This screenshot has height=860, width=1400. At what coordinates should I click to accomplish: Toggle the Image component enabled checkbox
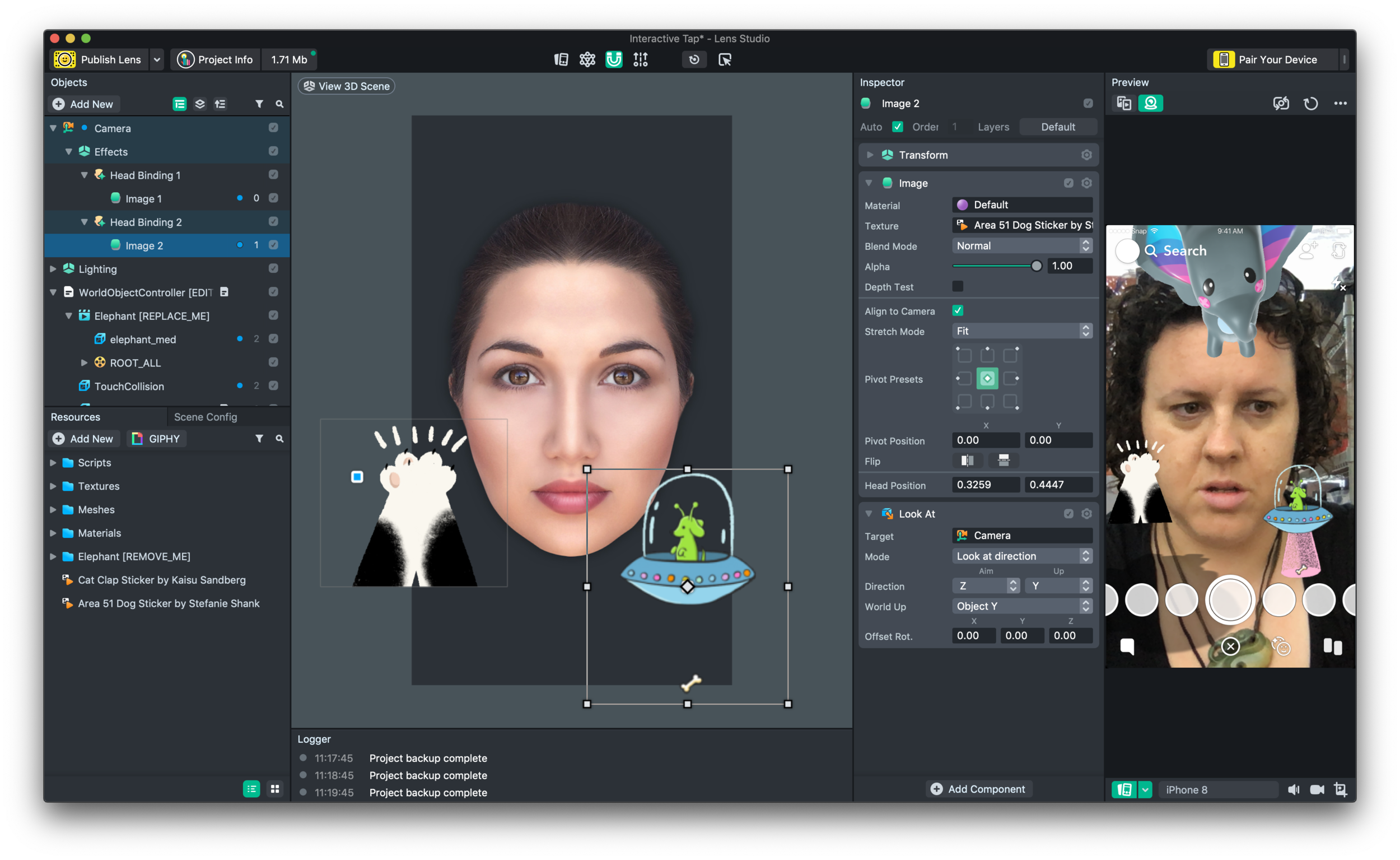pyautogui.click(x=1068, y=183)
